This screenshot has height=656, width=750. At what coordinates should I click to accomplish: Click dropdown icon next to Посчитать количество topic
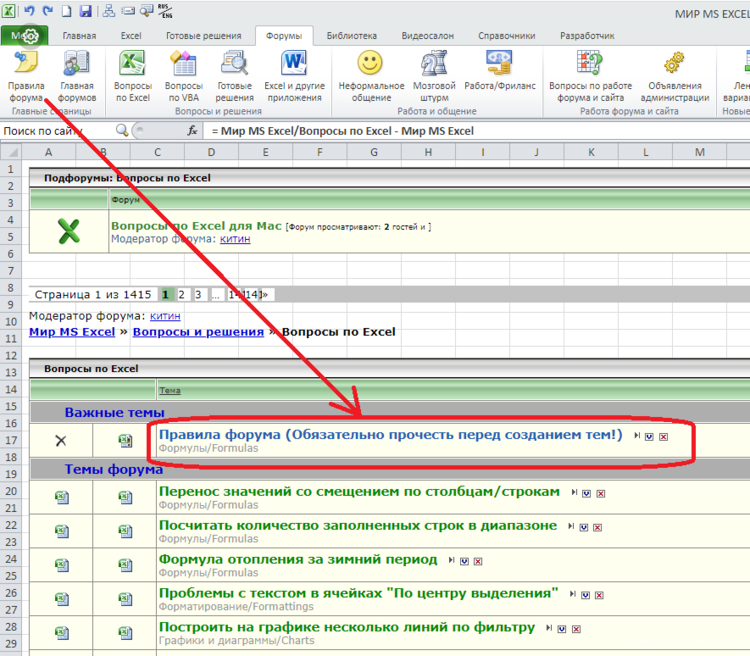pyautogui.click(x=584, y=527)
